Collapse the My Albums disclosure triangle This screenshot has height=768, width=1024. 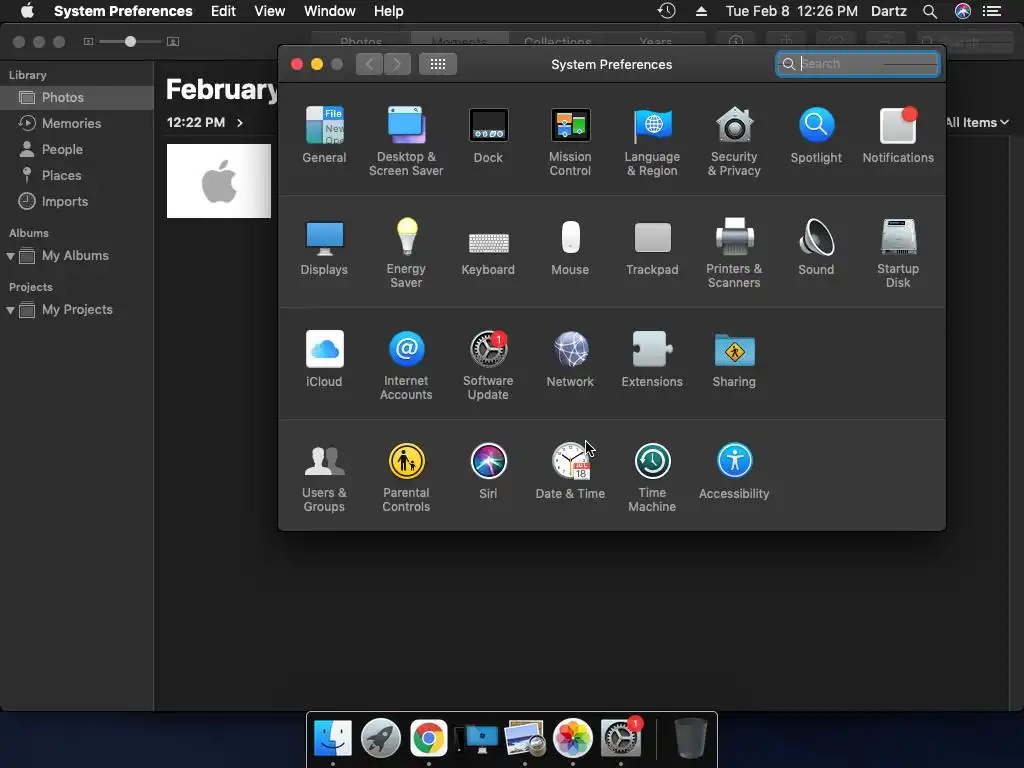pos(10,256)
